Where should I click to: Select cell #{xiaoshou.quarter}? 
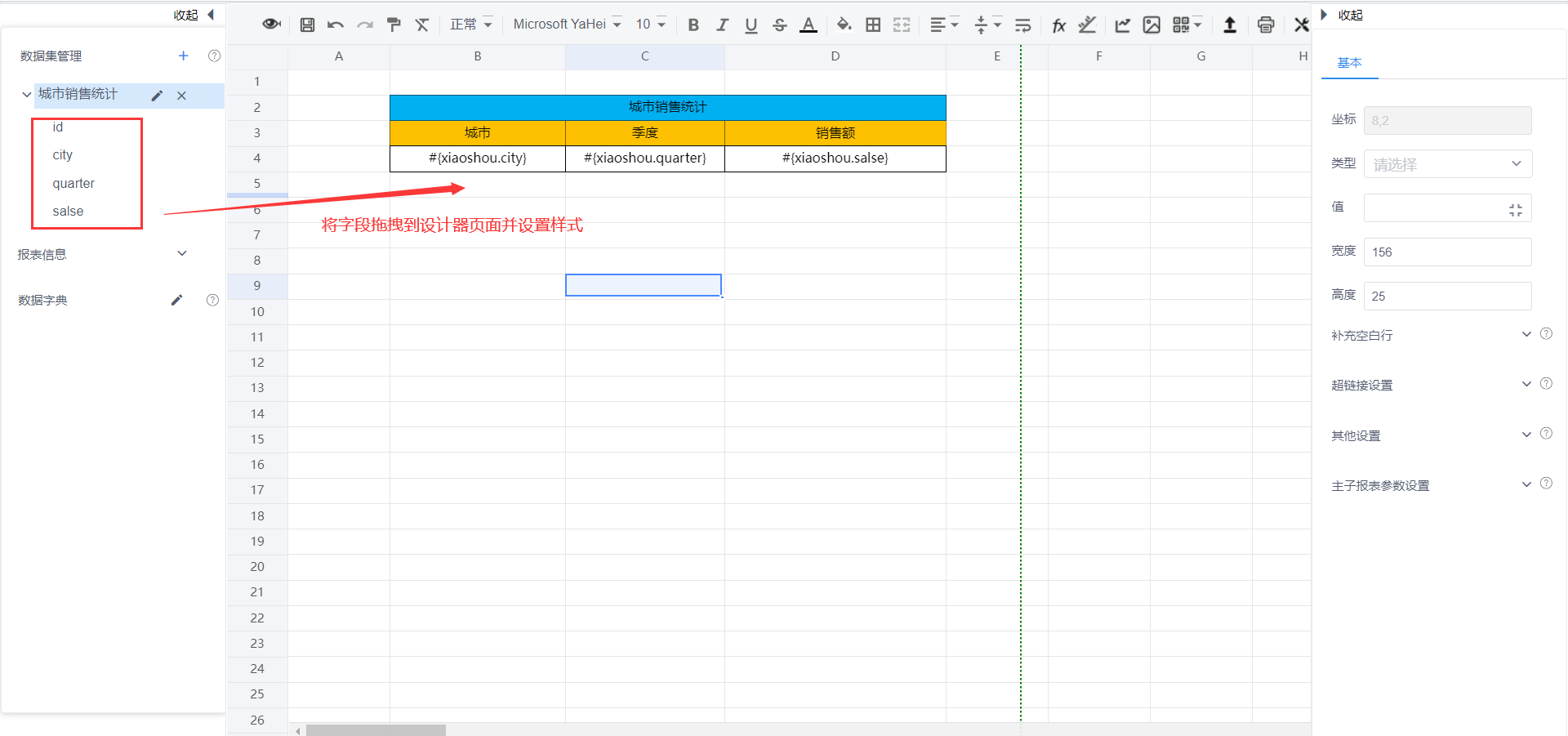coord(644,158)
